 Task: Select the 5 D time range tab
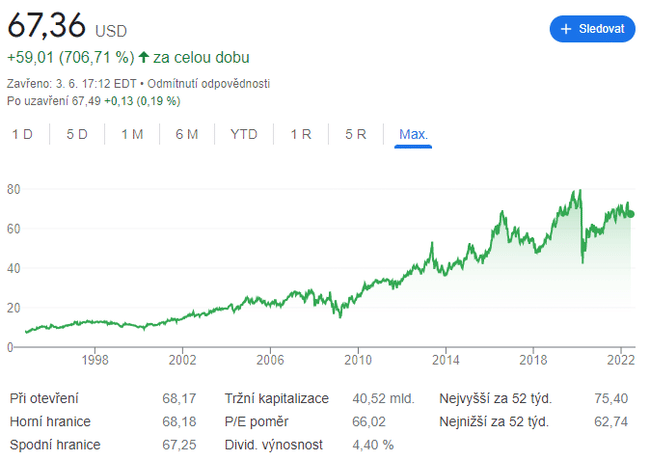pos(77,134)
